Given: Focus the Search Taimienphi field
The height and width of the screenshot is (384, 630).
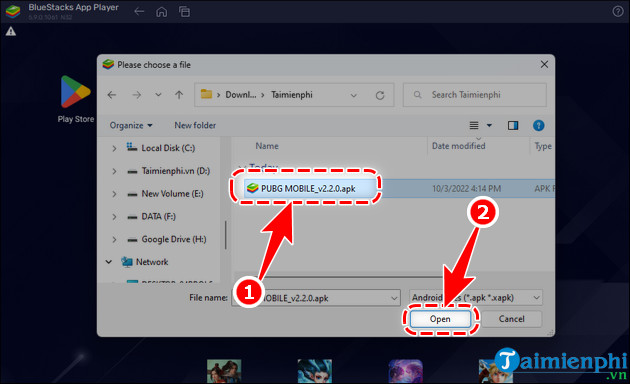Looking at the screenshot, I should tap(475, 95).
